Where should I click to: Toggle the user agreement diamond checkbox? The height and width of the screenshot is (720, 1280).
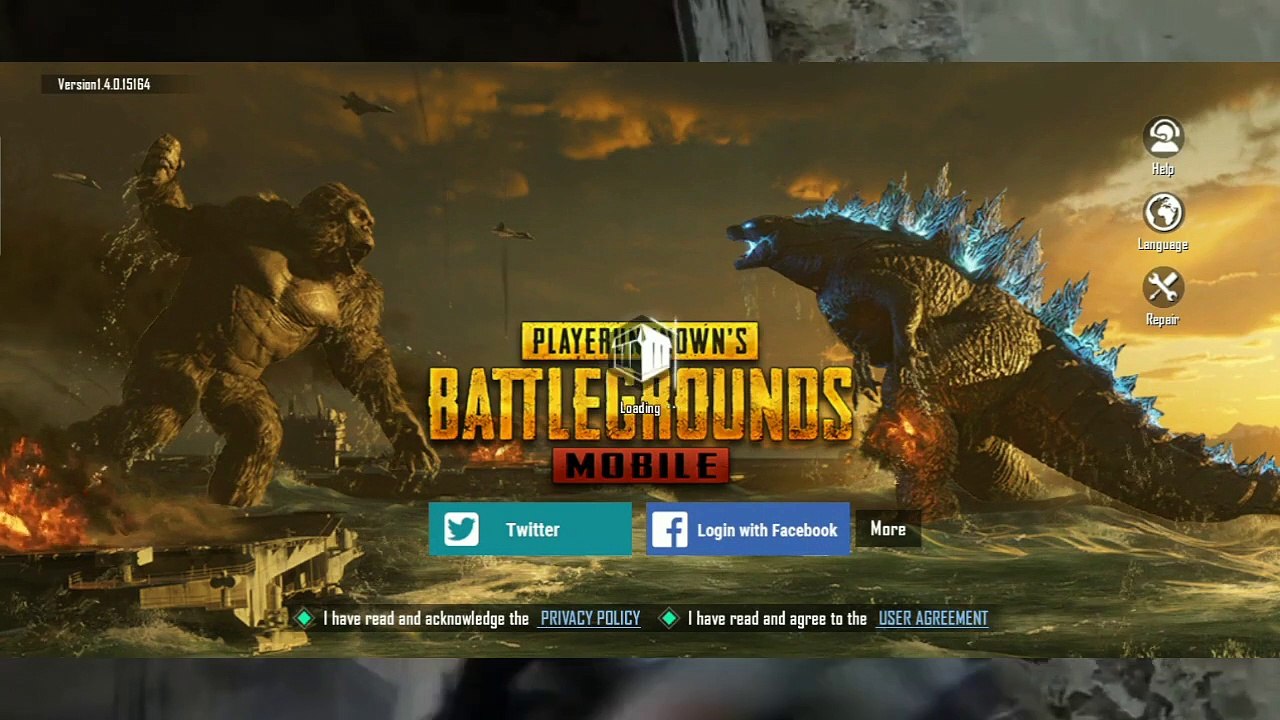(x=669, y=618)
